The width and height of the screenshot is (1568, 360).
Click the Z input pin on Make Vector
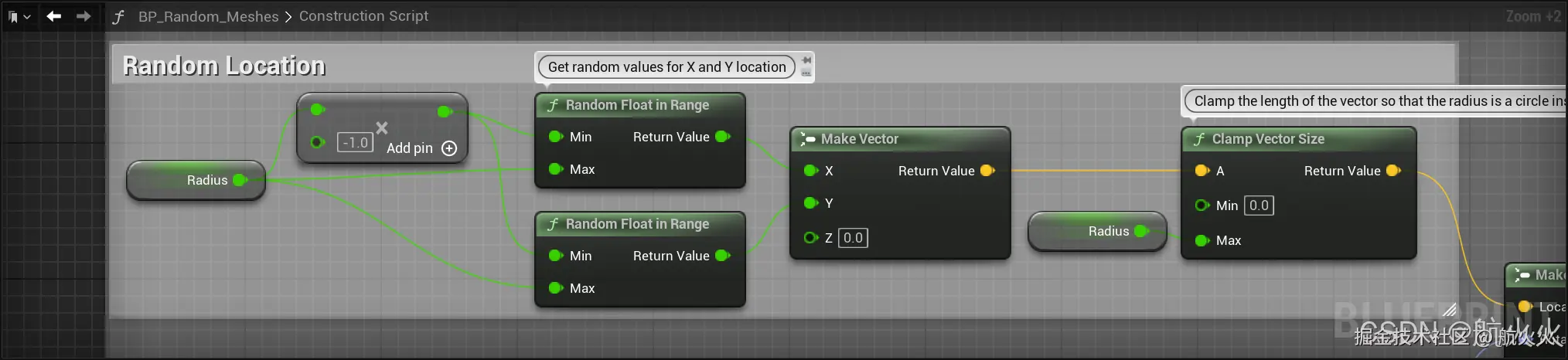[x=811, y=238]
